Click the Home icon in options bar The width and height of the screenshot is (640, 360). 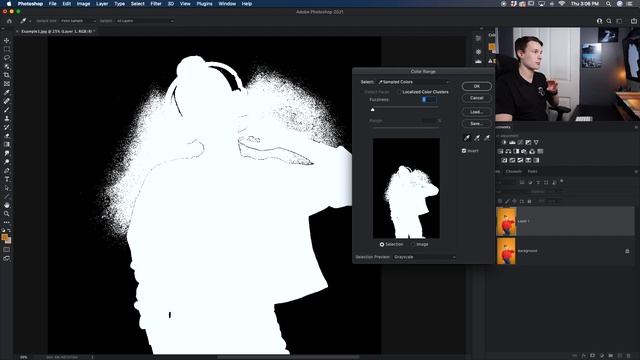click(9, 21)
